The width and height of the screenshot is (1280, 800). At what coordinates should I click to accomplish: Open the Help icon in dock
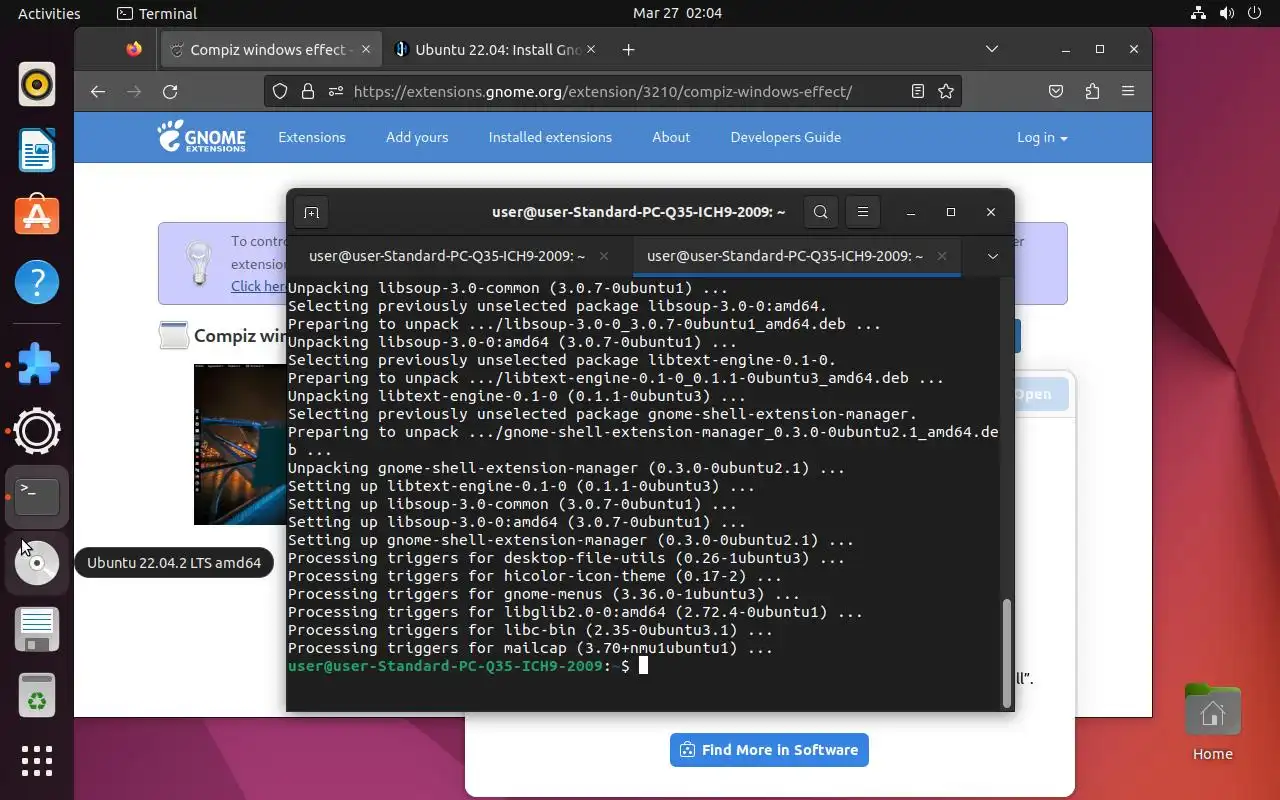pyautogui.click(x=37, y=281)
